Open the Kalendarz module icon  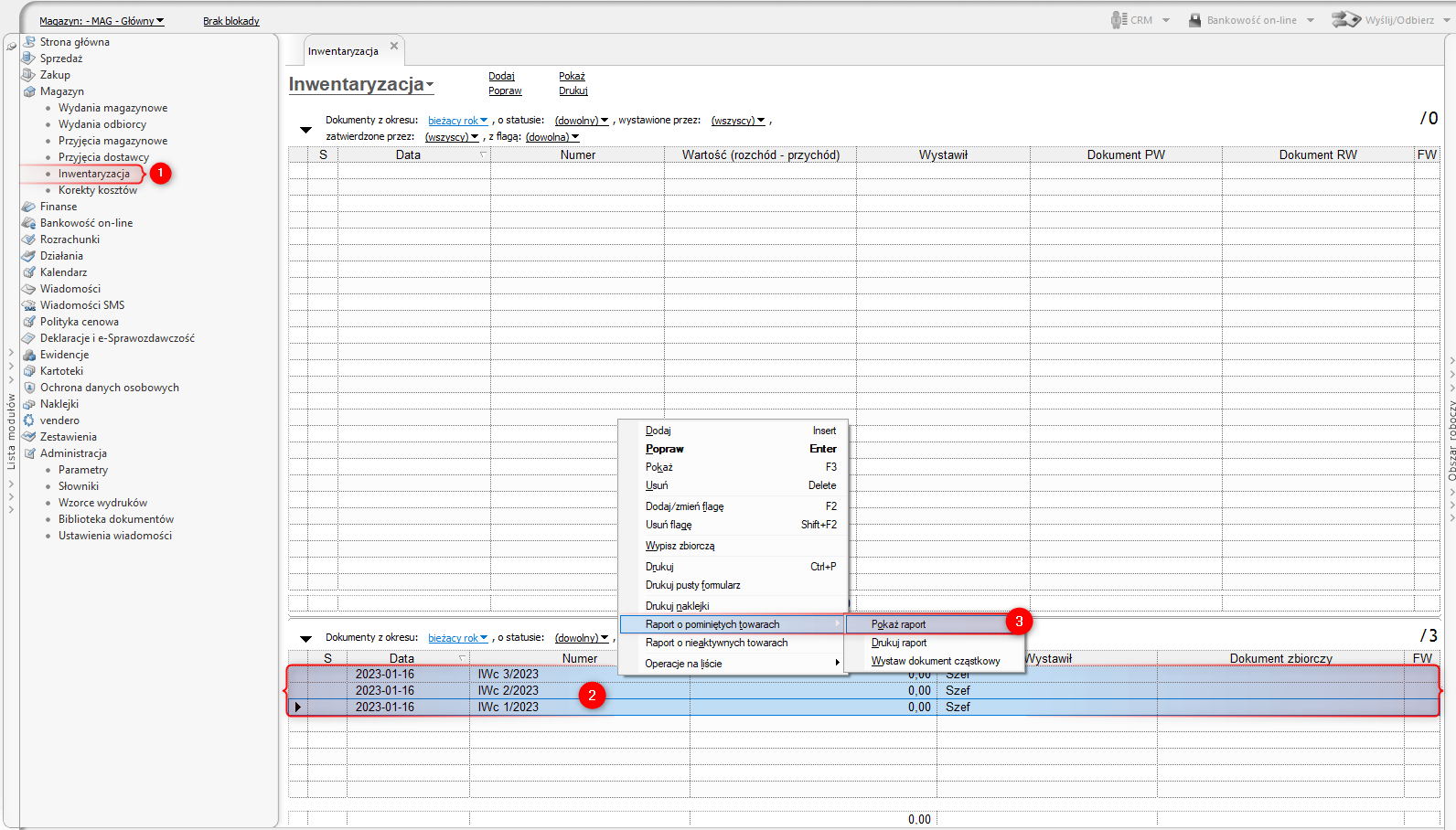(28, 272)
